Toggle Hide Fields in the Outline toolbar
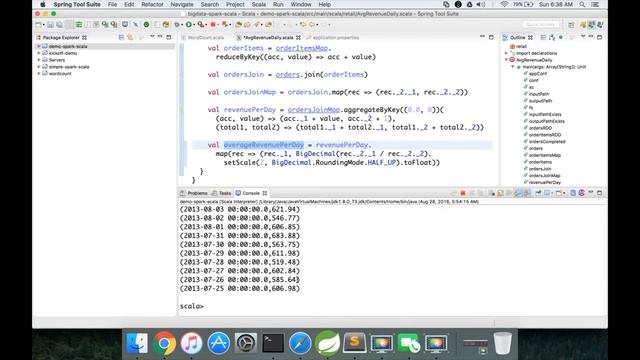Screen dimensions: 640x360 click(561, 37)
